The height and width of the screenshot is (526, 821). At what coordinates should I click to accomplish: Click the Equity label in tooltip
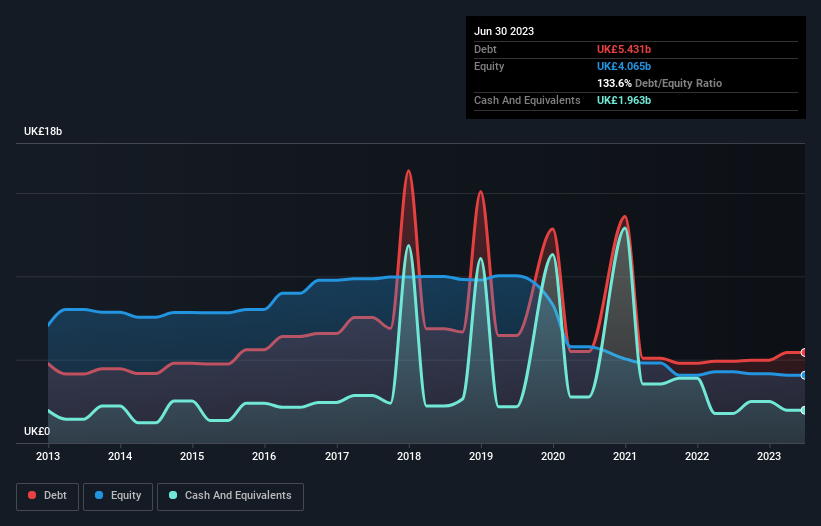pos(489,66)
